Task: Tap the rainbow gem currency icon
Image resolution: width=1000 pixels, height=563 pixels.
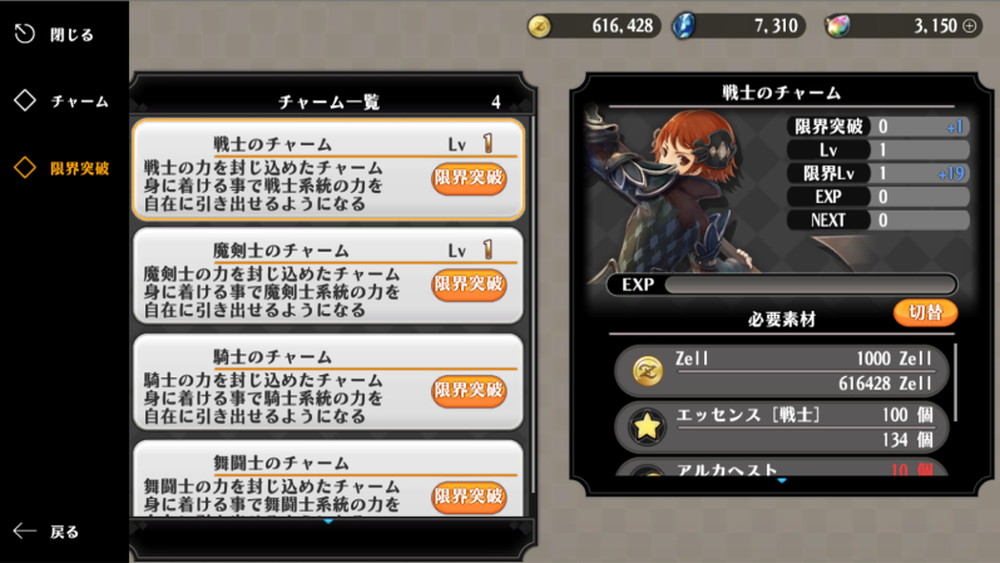Action: point(837,26)
